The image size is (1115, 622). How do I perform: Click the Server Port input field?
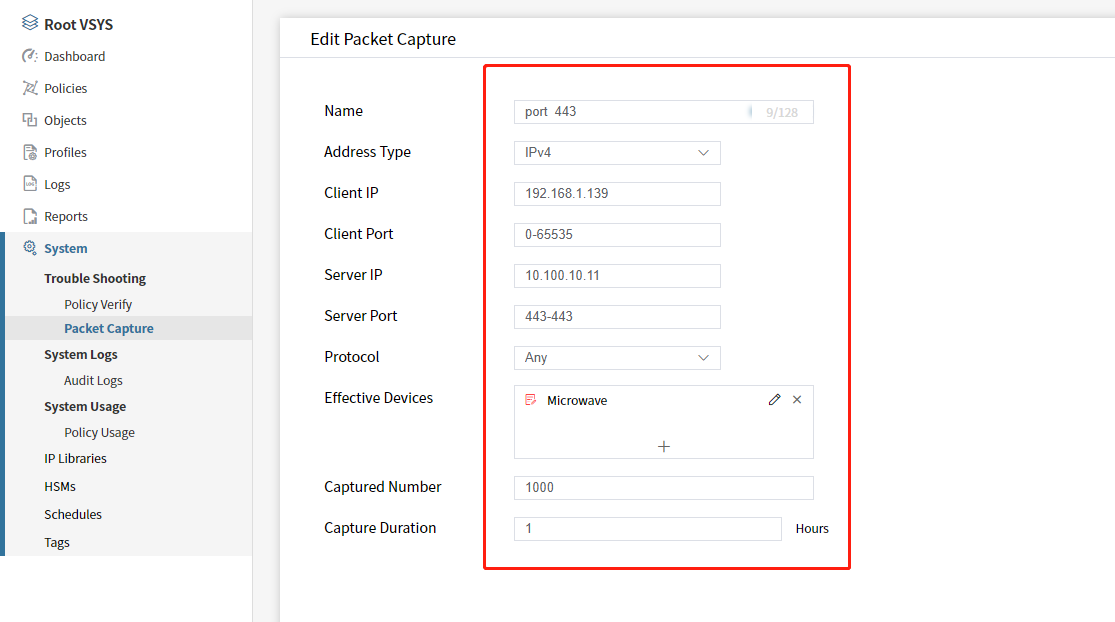coord(617,317)
